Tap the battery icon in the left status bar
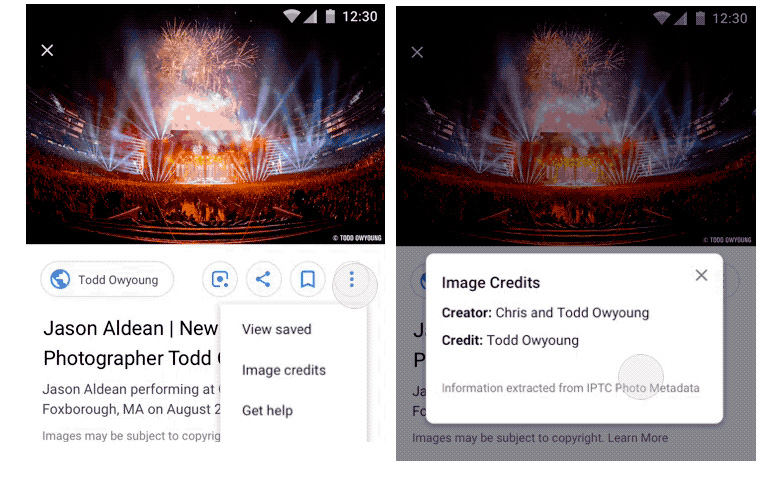770x500 pixels. tap(329, 17)
